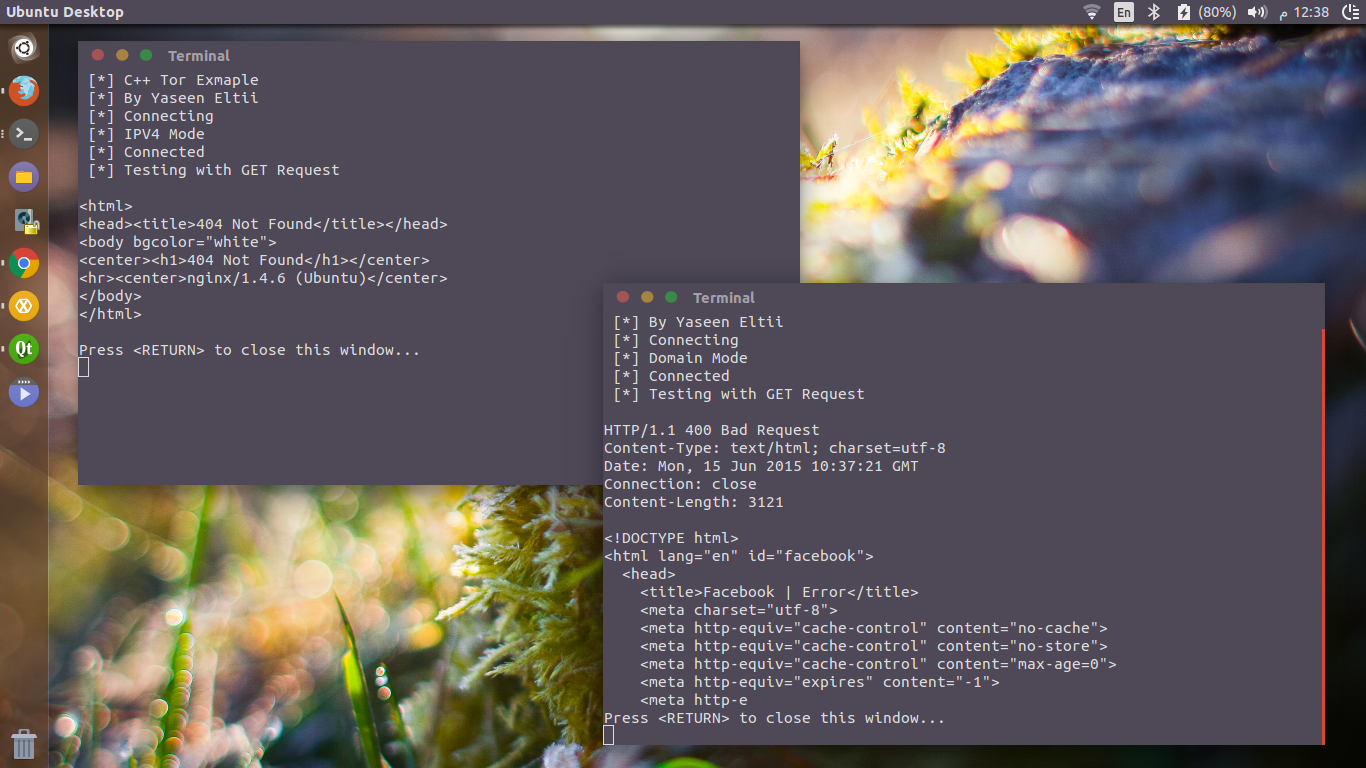
Task: Click the Terminal launcher icon
Action: click(x=24, y=134)
